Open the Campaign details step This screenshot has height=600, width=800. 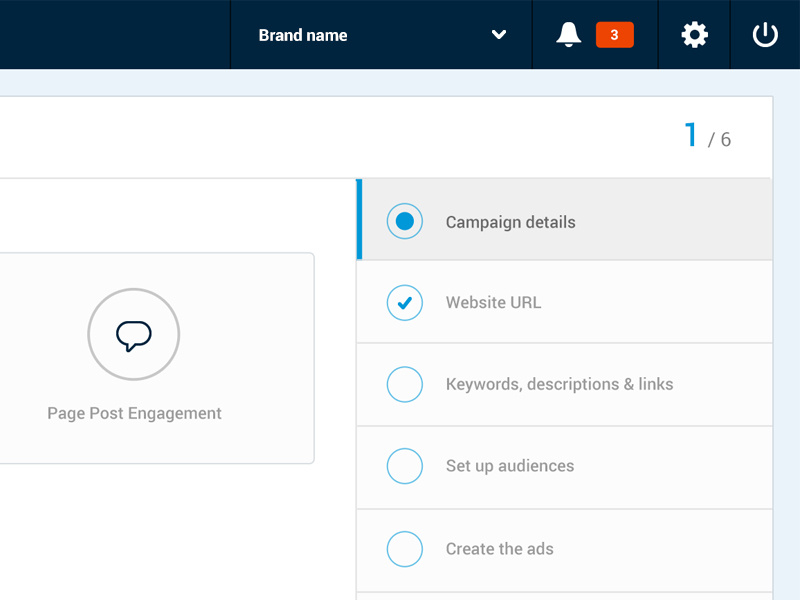564,220
